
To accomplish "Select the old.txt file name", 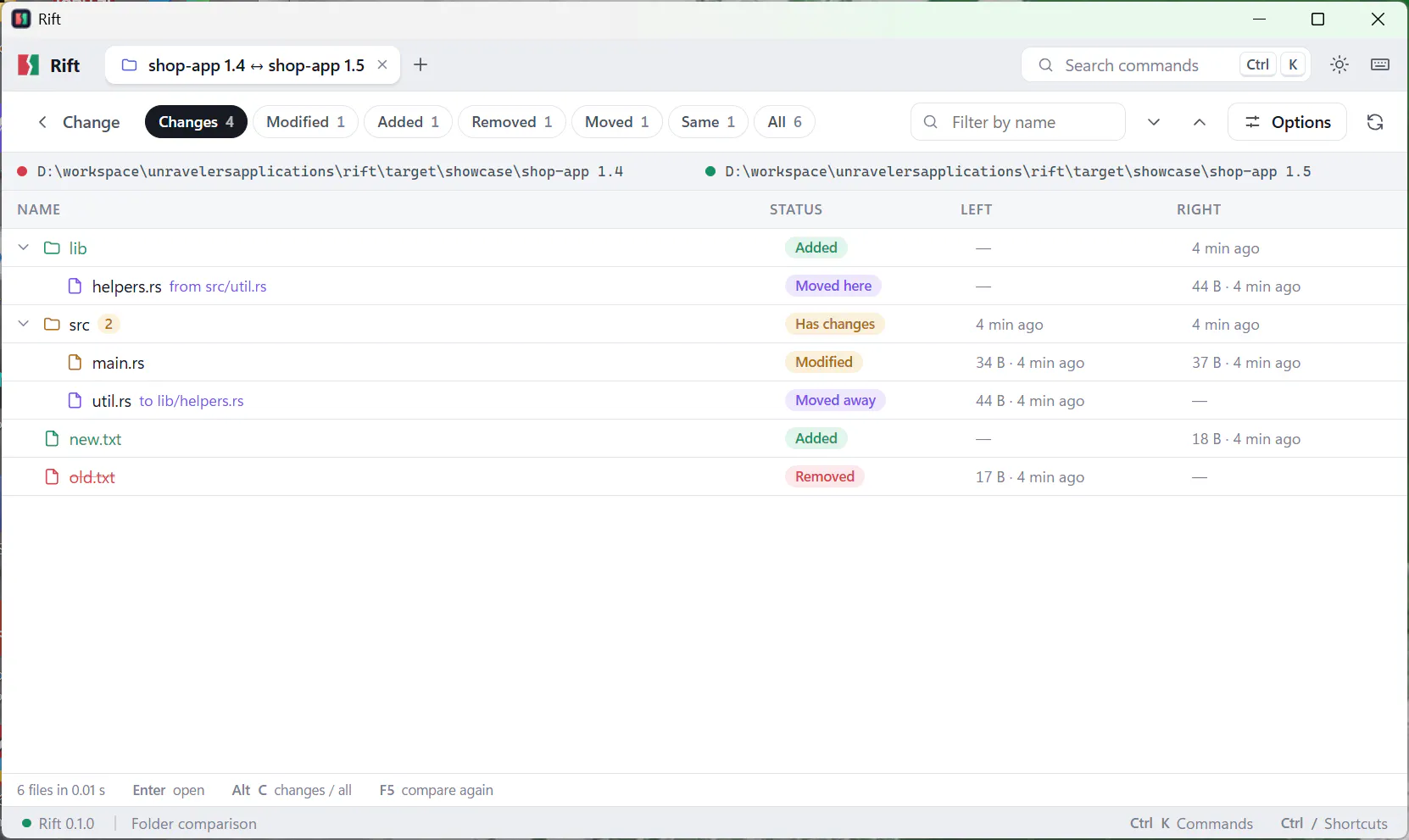I will (92, 477).
